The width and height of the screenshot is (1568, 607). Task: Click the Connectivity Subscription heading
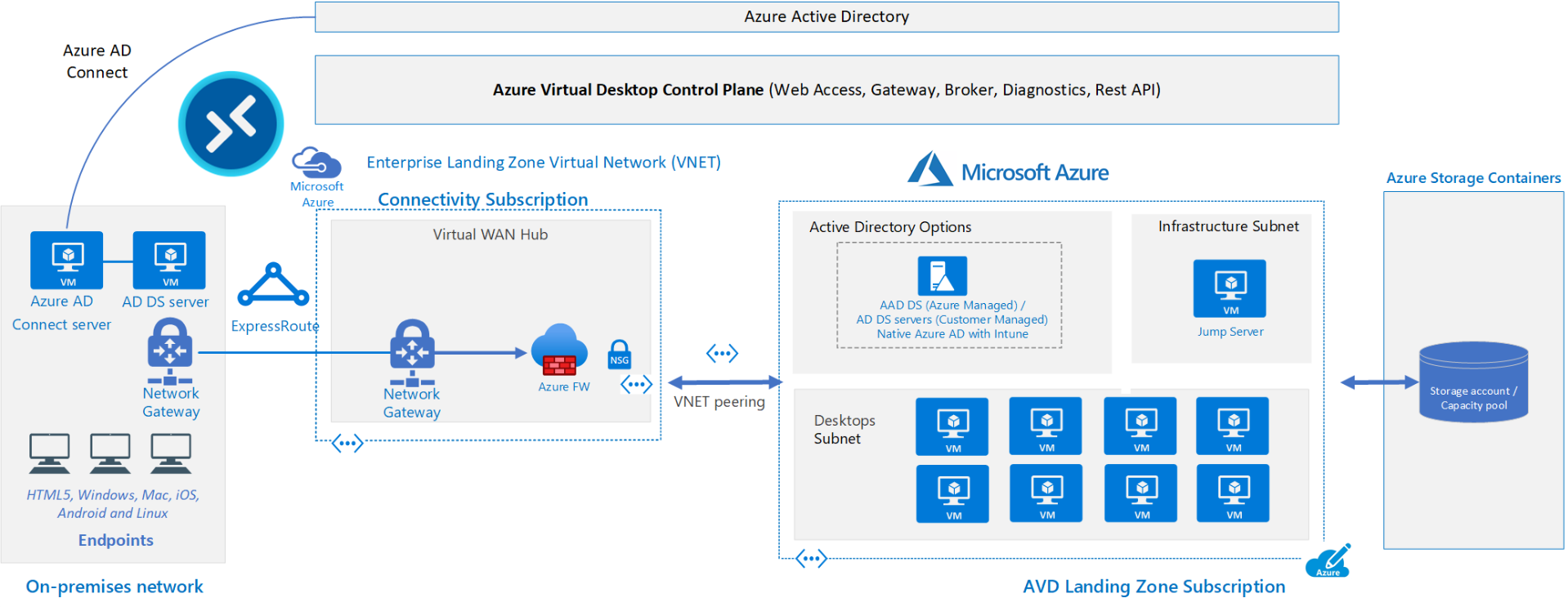tap(482, 199)
